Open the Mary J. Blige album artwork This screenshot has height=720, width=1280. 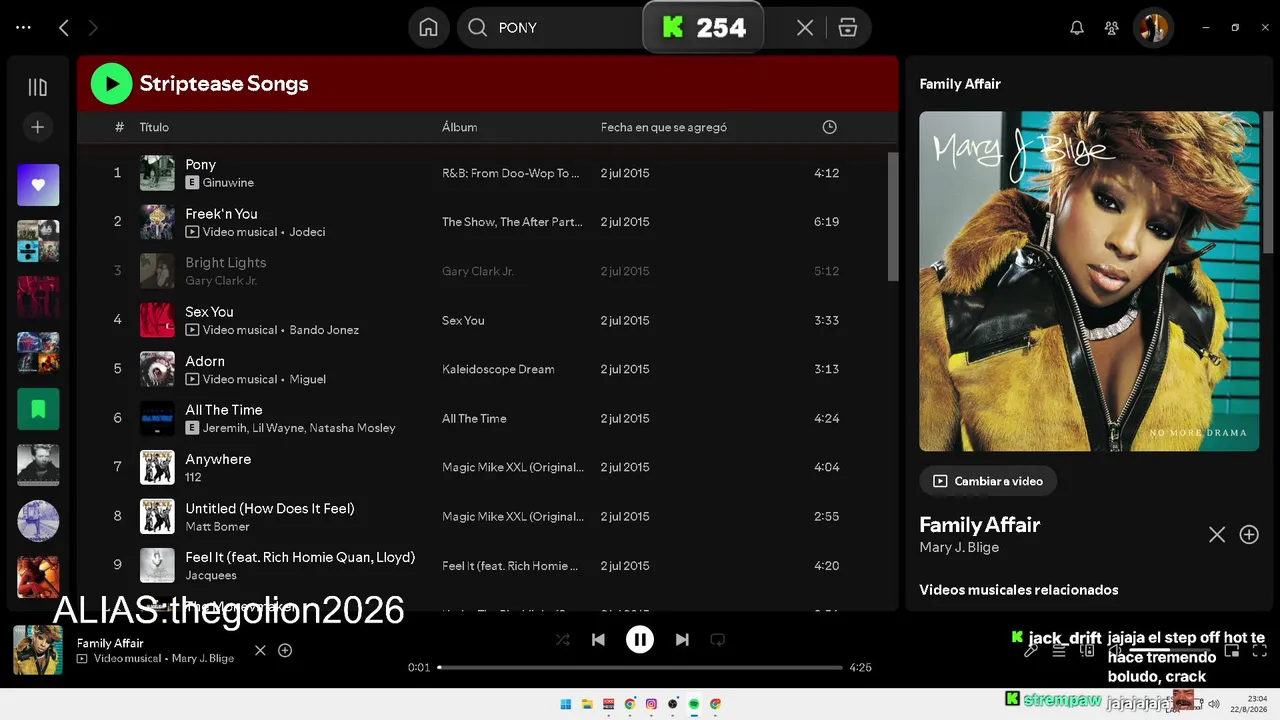tap(1089, 281)
